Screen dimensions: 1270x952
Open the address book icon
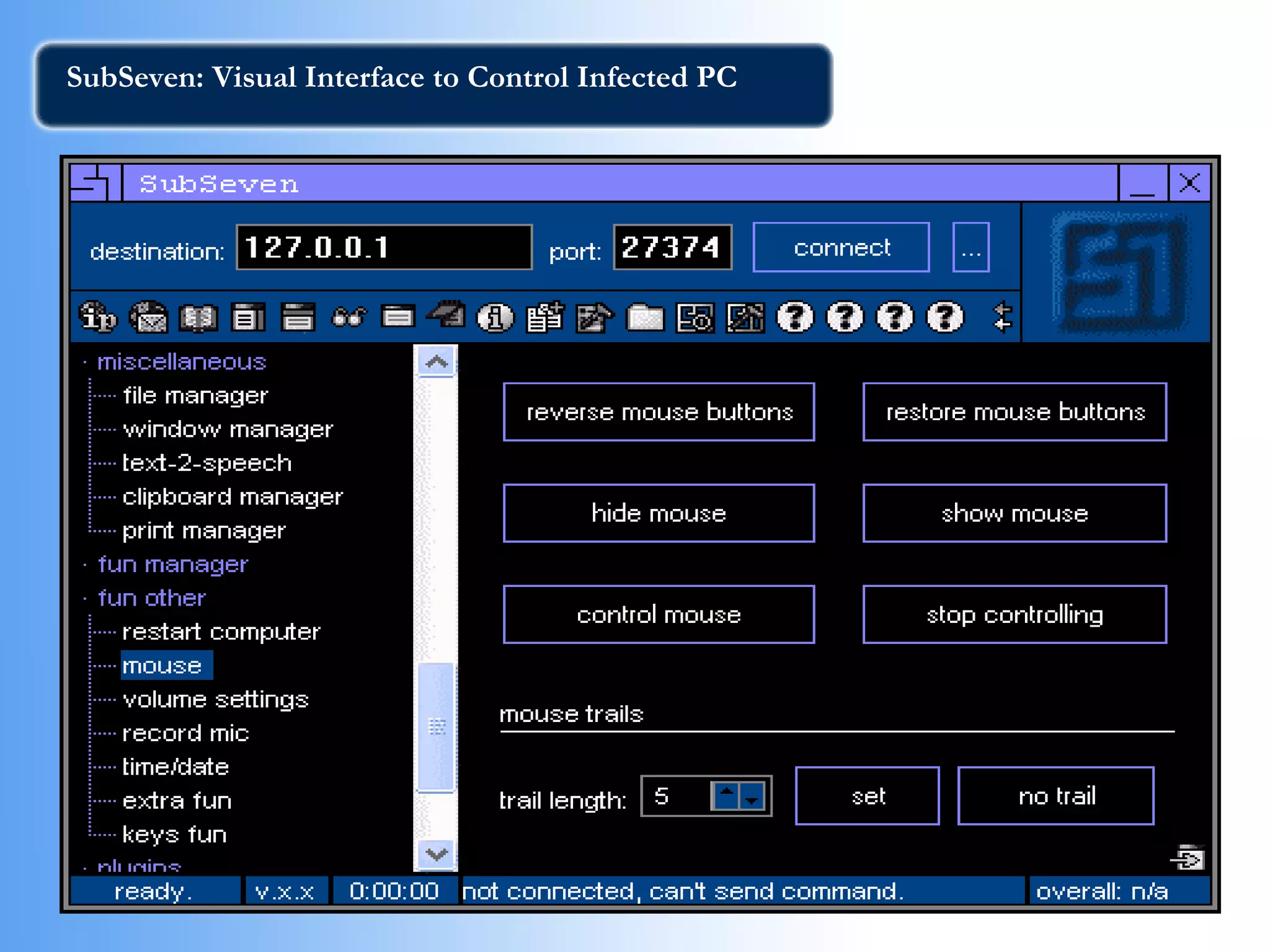pos(198,317)
